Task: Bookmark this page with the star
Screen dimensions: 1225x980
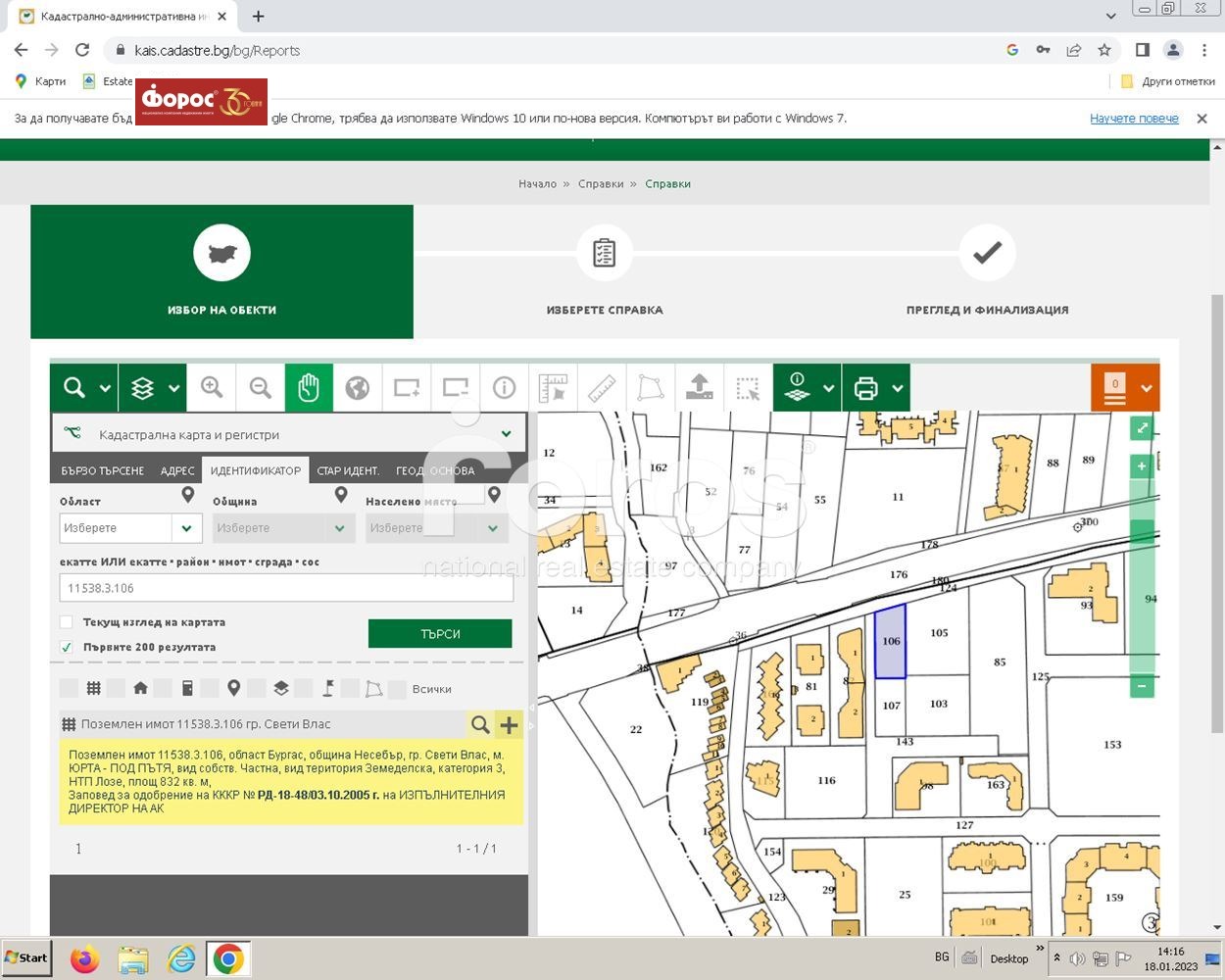Action: click(1104, 50)
